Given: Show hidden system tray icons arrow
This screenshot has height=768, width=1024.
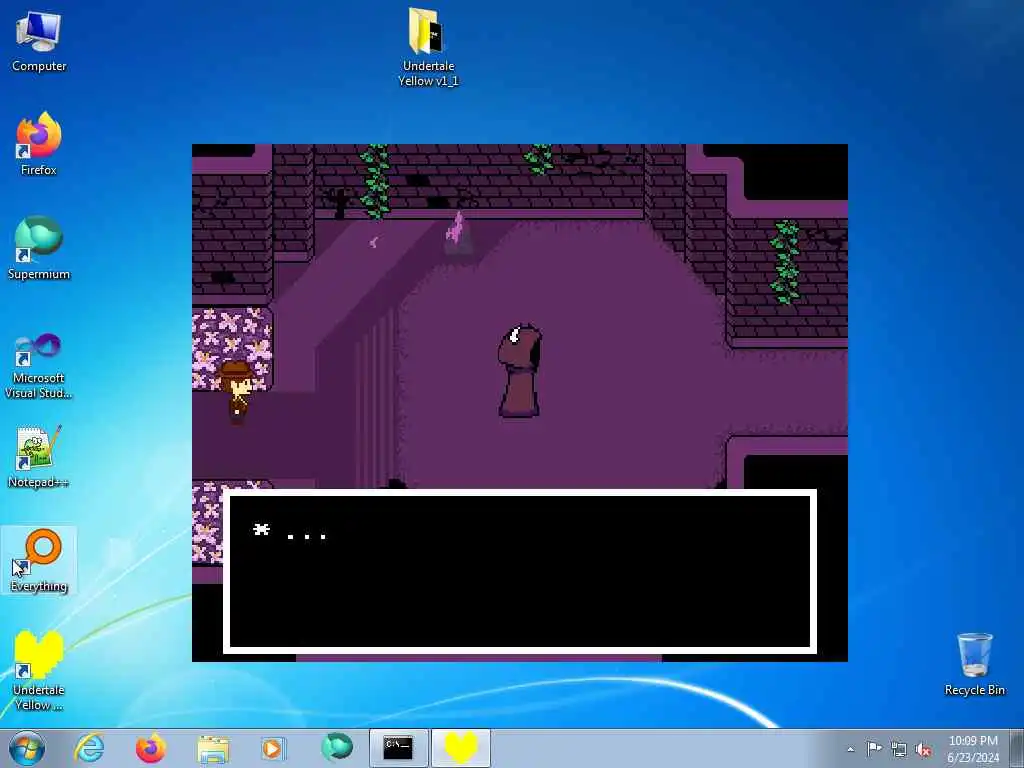Looking at the screenshot, I should click(850, 750).
